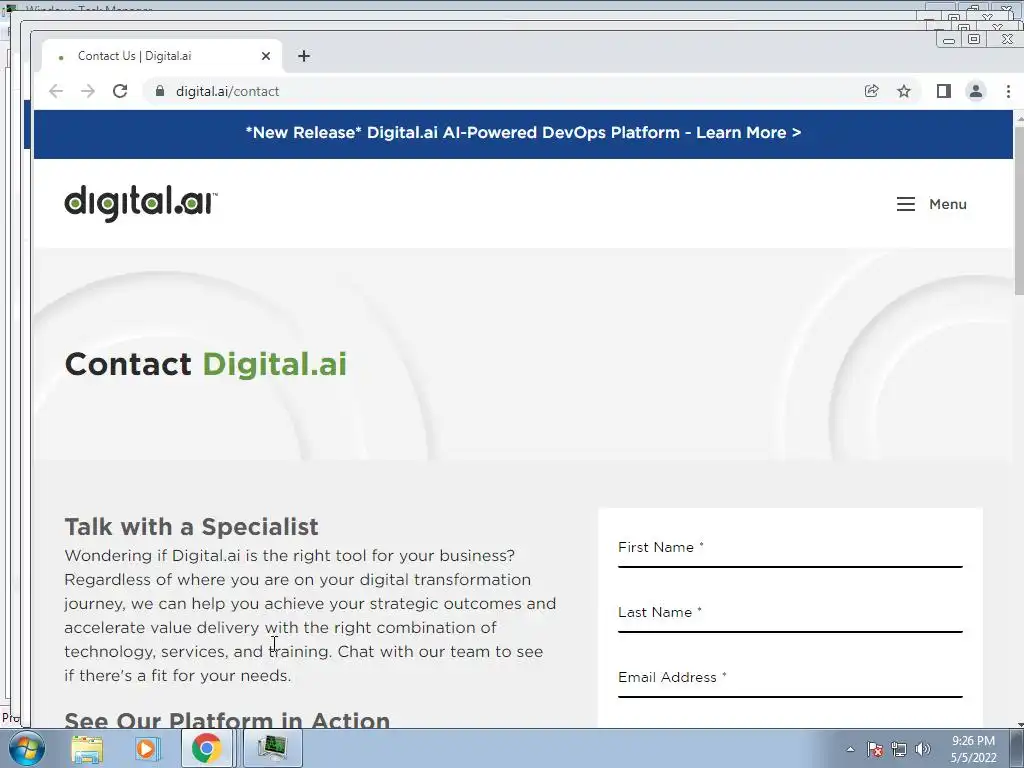Switch to Task Manager taskbar icon
This screenshot has height=768, width=1024.
pos(273,748)
